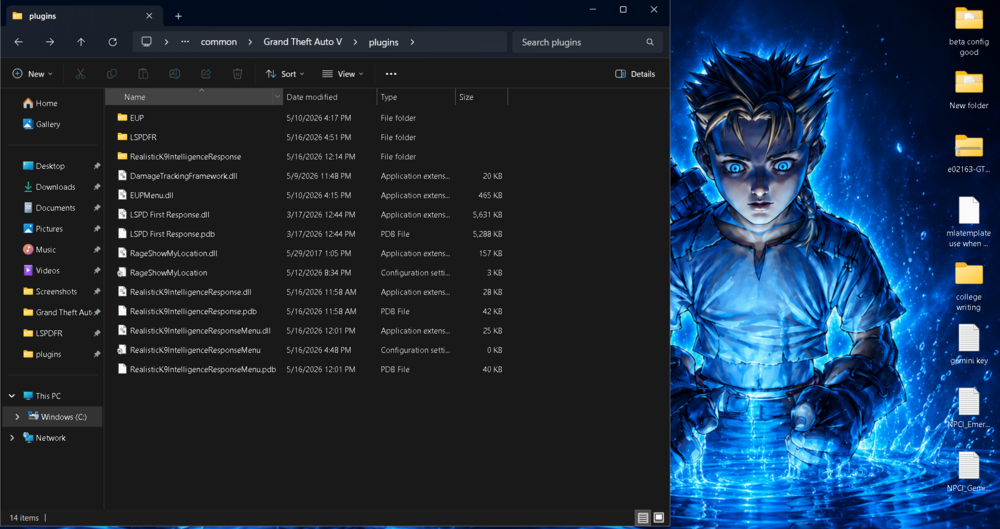Select LSPD First Response.pdb file
The image size is (1000, 529).
tap(166, 234)
